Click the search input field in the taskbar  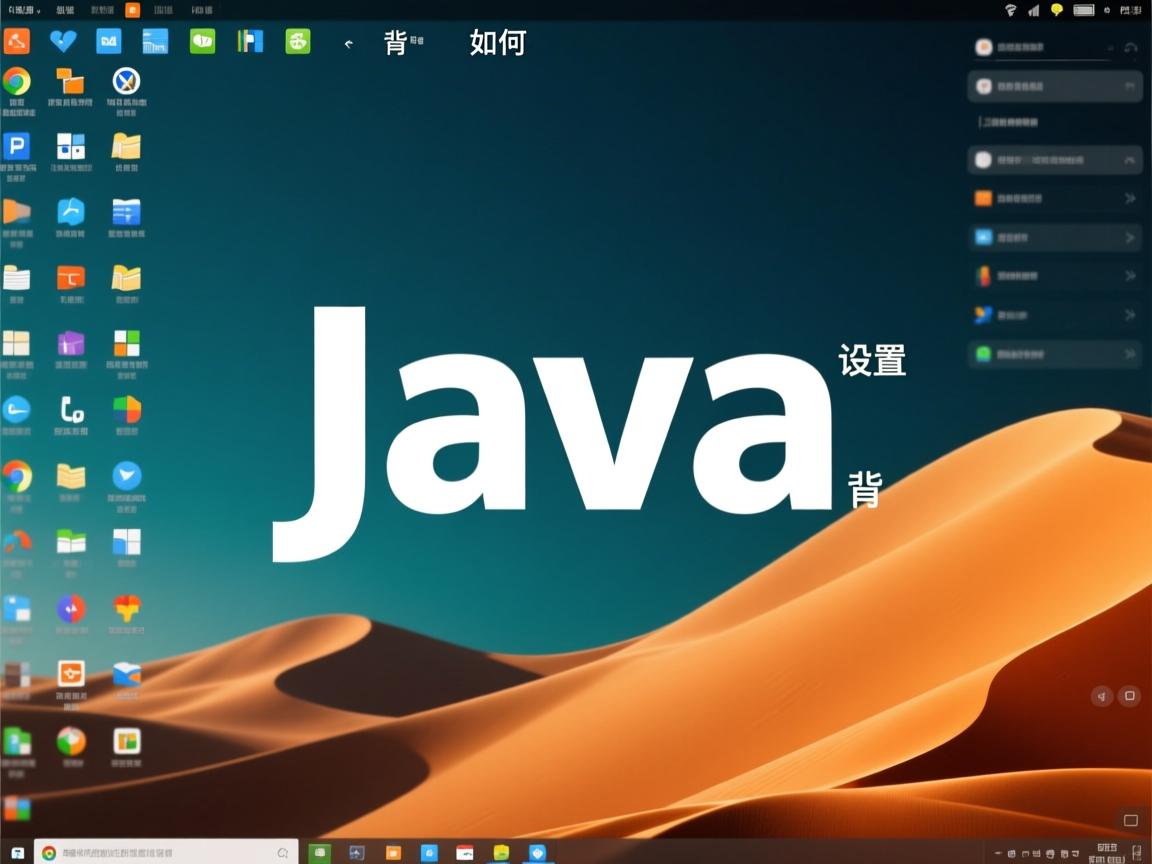point(160,852)
